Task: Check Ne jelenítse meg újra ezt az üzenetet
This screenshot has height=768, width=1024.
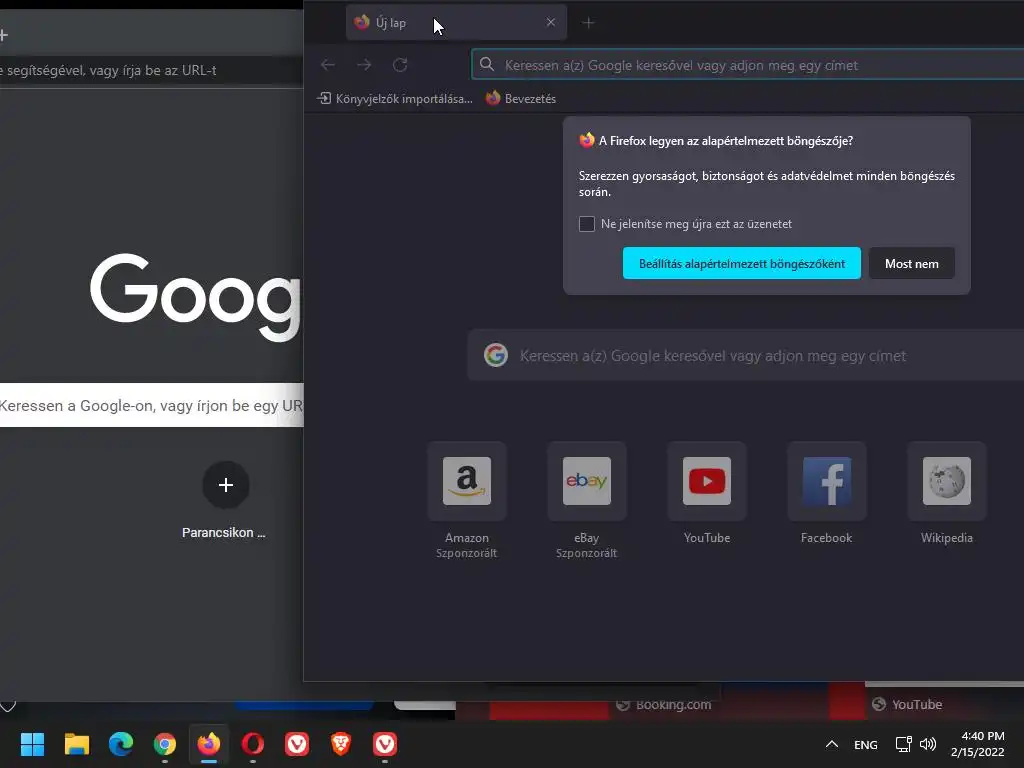Action: coord(586,224)
